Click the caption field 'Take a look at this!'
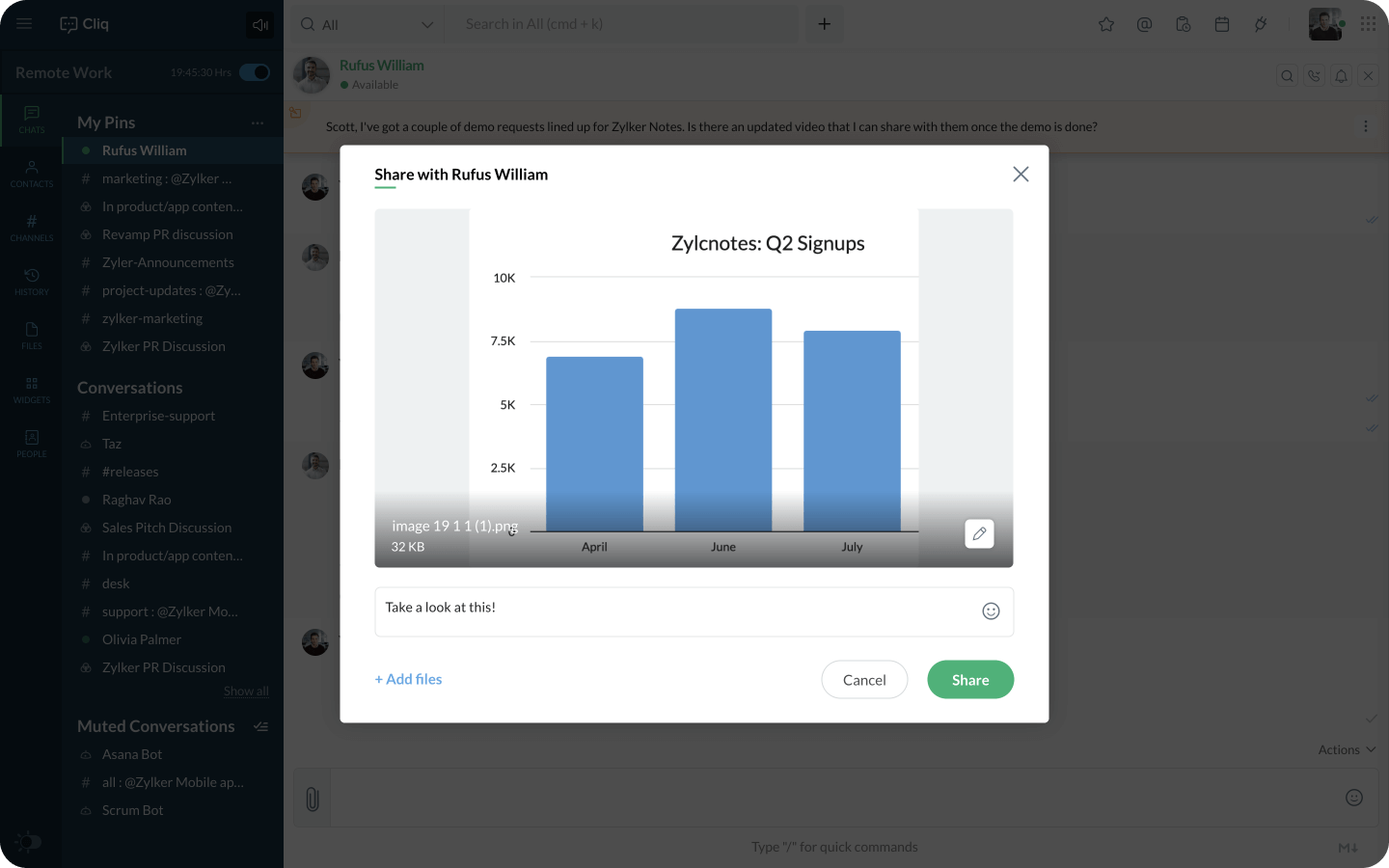Screen dimensions: 1389x868 [x=694, y=611]
